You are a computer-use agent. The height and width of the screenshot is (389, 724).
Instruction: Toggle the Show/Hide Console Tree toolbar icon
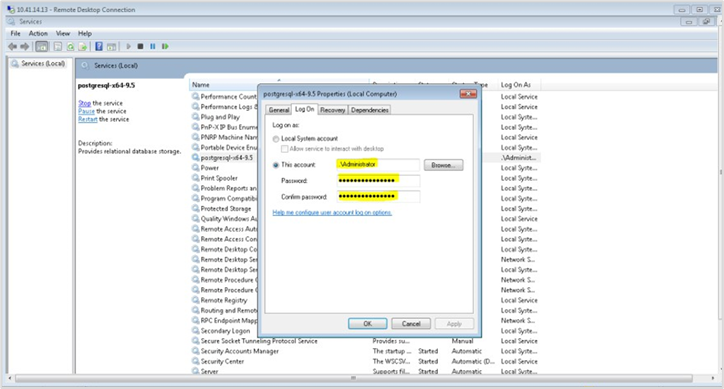point(42,47)
